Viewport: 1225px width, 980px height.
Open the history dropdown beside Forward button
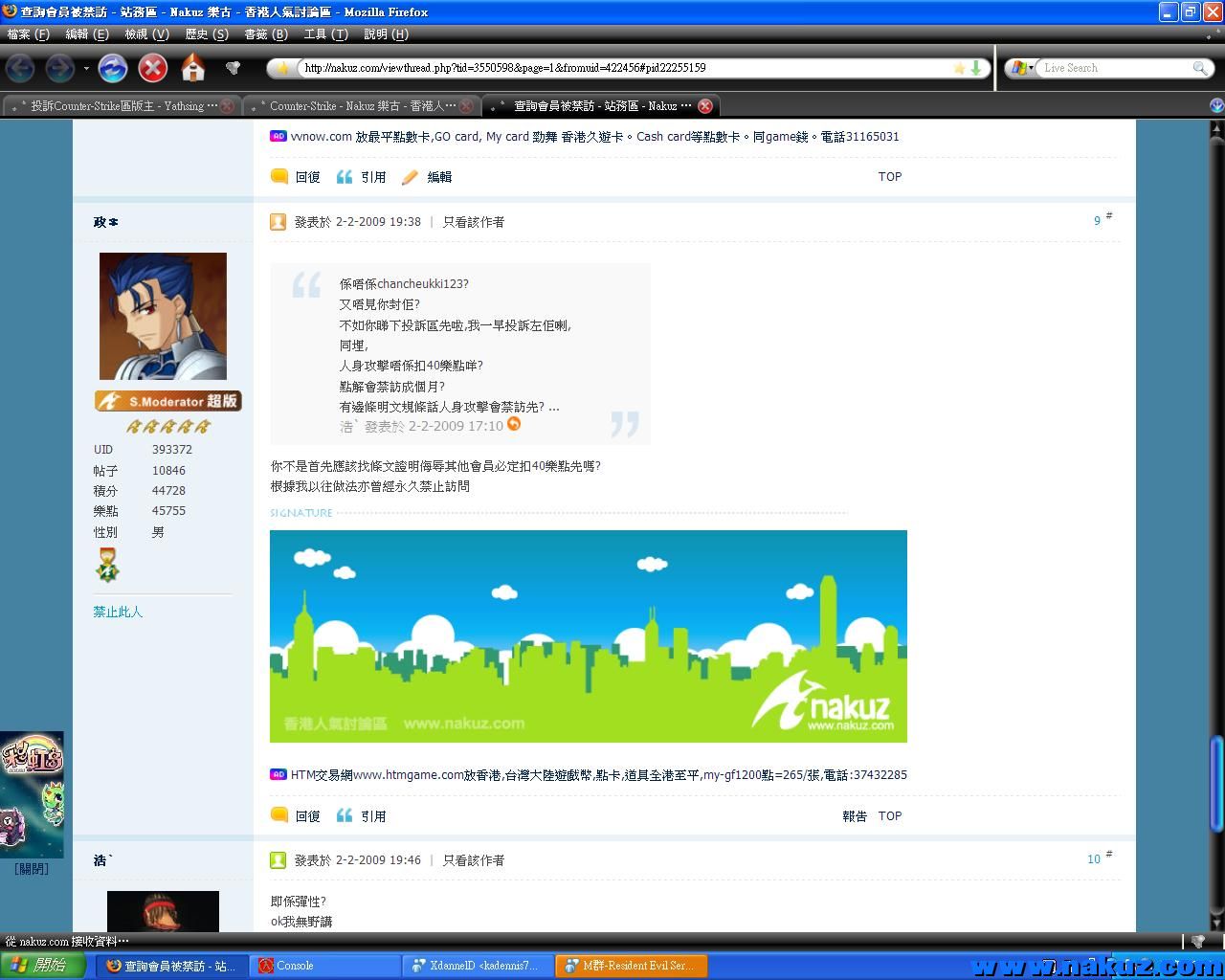tap(86, 68)
